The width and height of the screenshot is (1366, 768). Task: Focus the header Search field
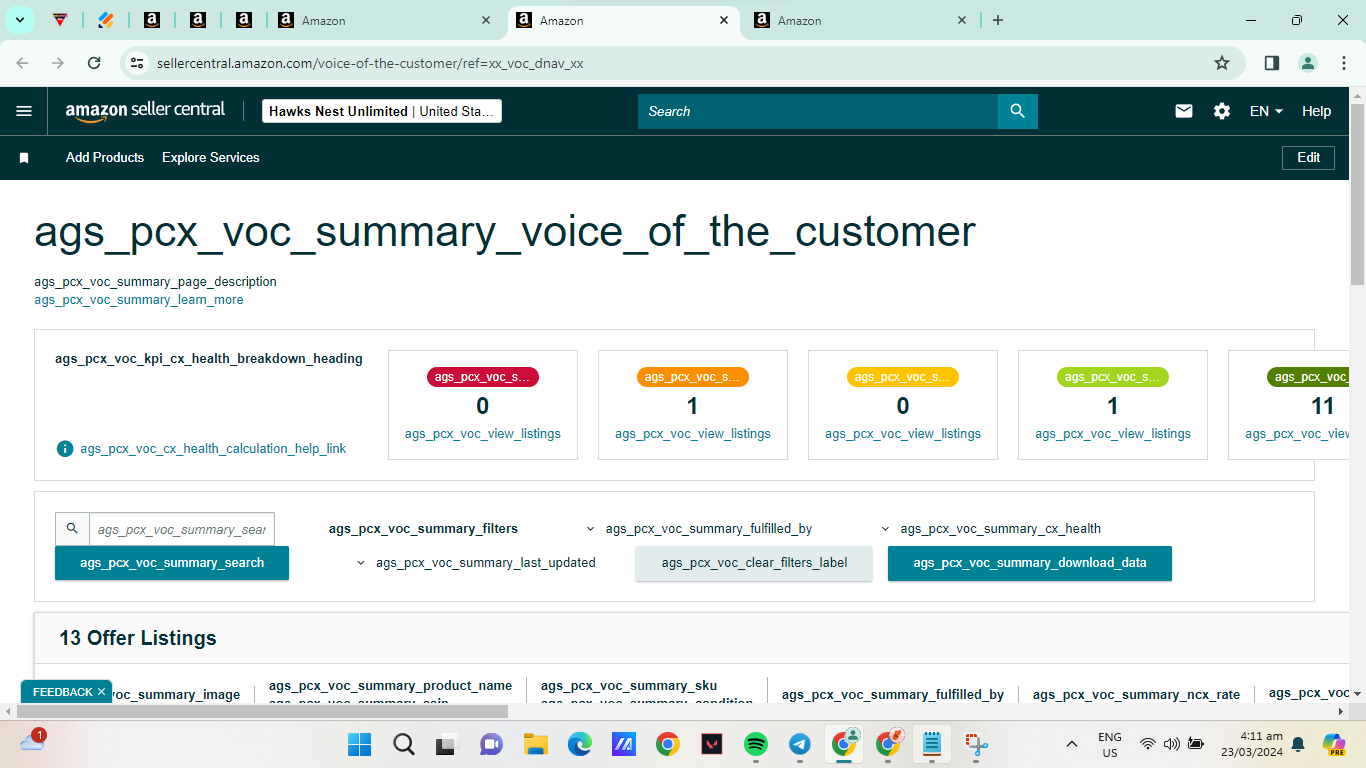tap(818, 111)
